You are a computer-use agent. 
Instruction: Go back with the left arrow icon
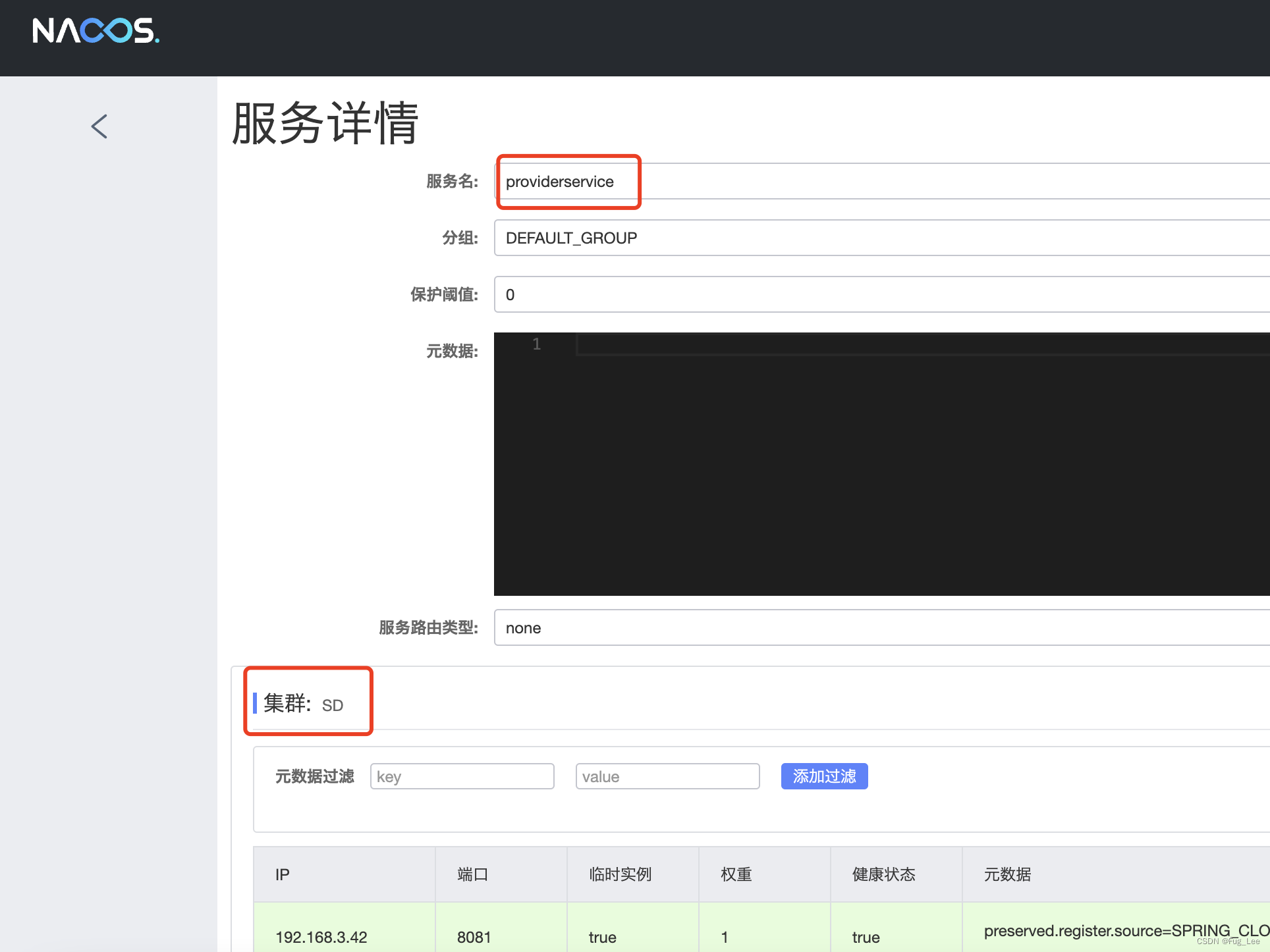point(99,126)
